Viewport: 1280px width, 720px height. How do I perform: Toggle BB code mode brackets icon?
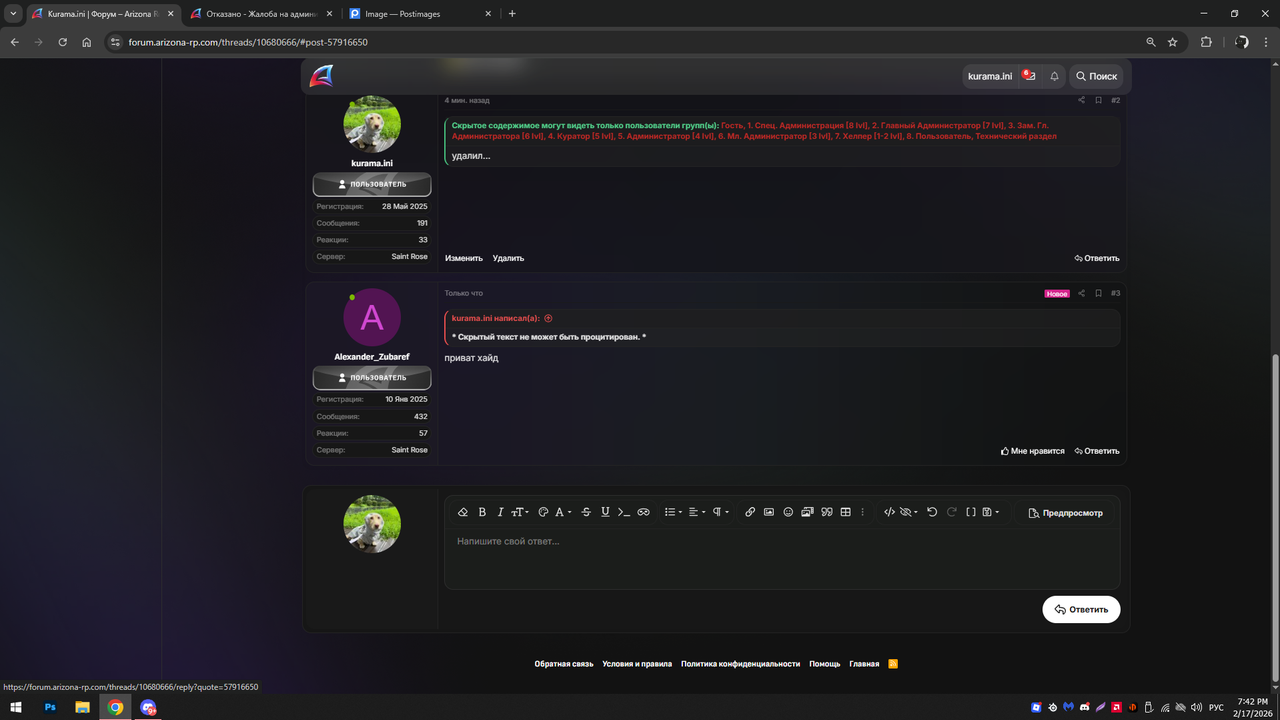(970, 512)
